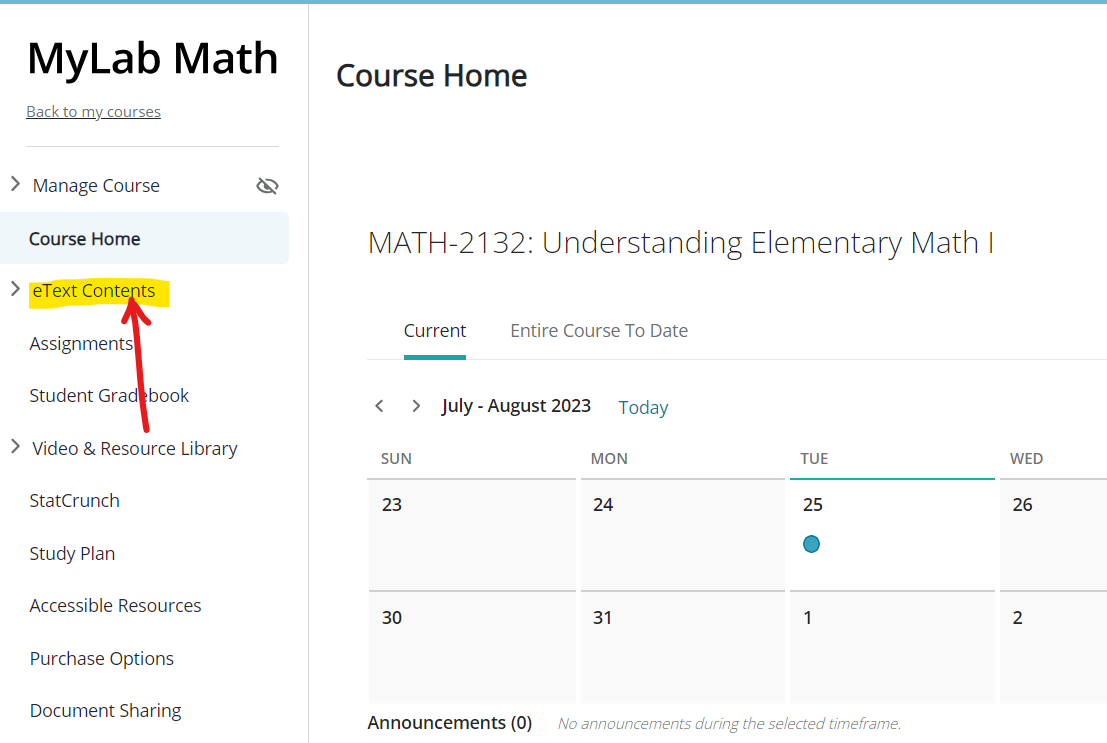The height and width of the screenshot is (743, 1107).
Task: Click the MATH-2132 course title
Action: [681, 243]
